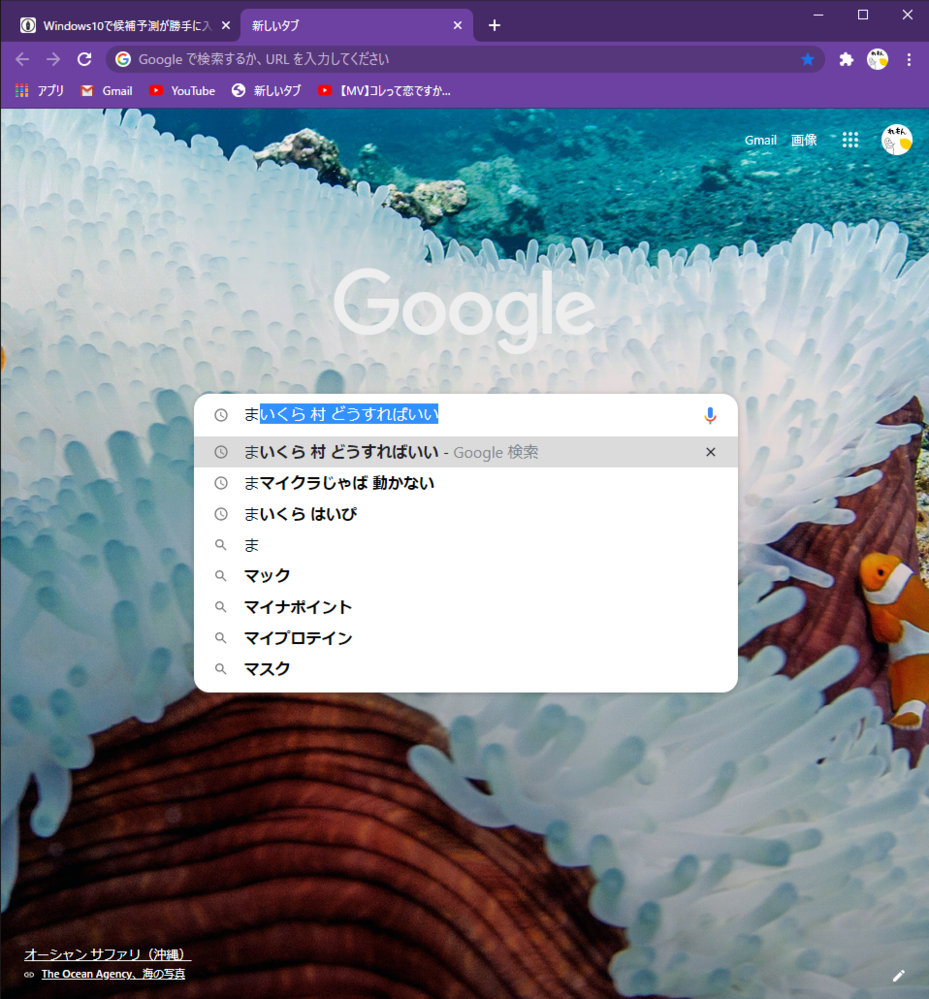The image size is (929, 999).
Task: Reload the current page
Action: 84,59
